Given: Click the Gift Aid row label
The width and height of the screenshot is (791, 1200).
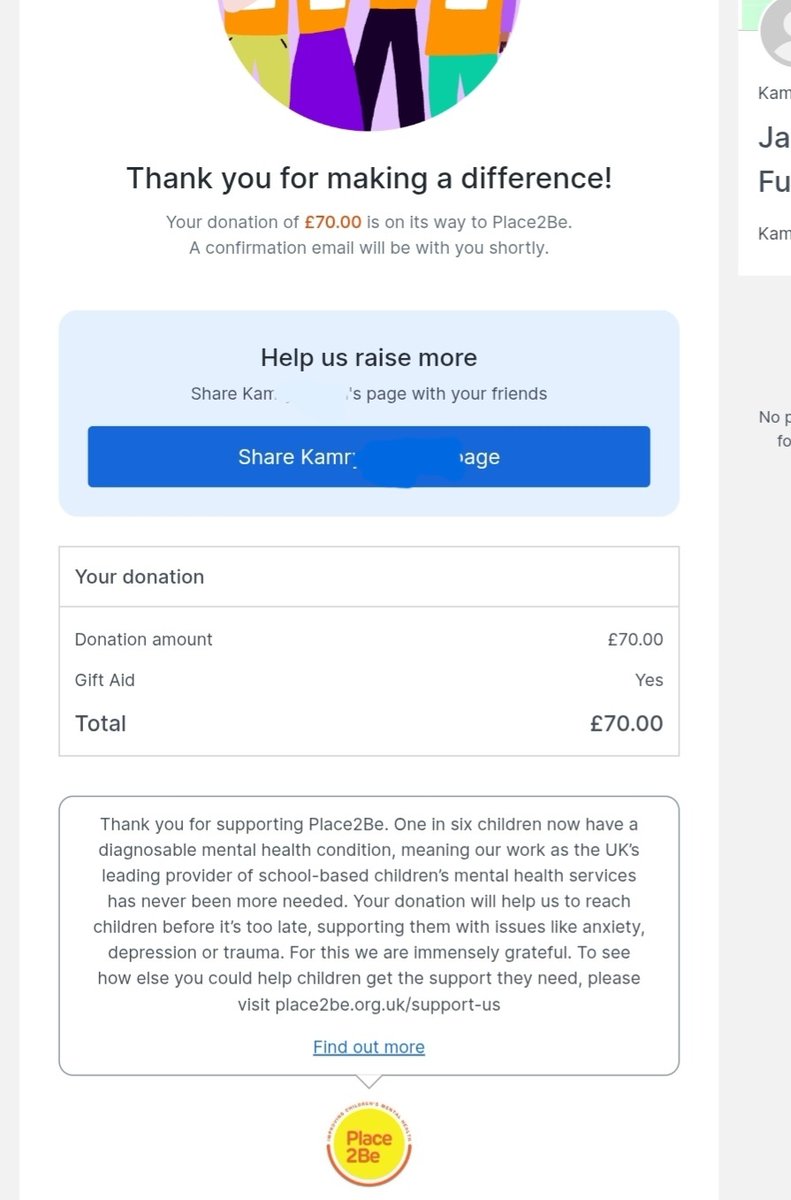Looking at the screenshot, I should click(105, 680).
